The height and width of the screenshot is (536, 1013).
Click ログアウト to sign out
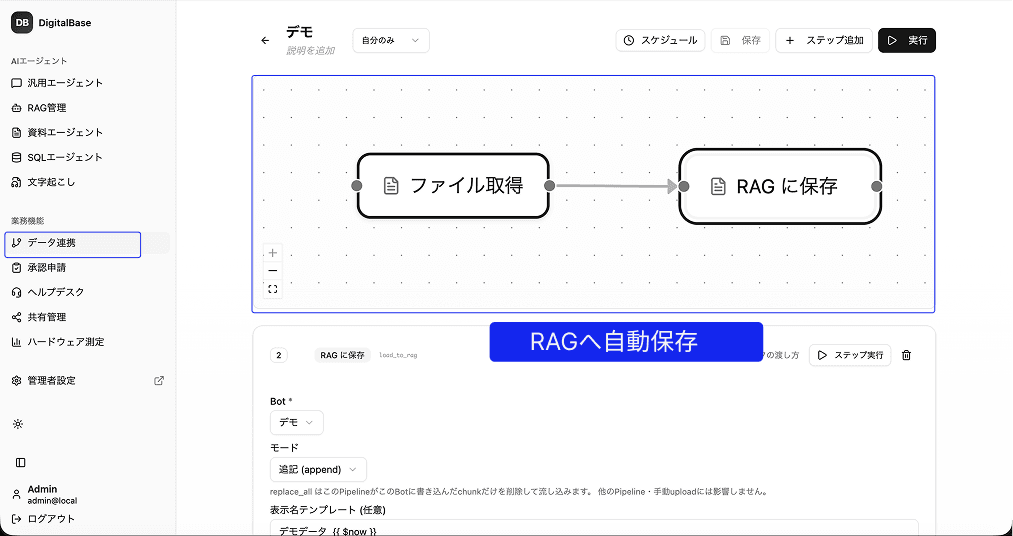point(44,519)
